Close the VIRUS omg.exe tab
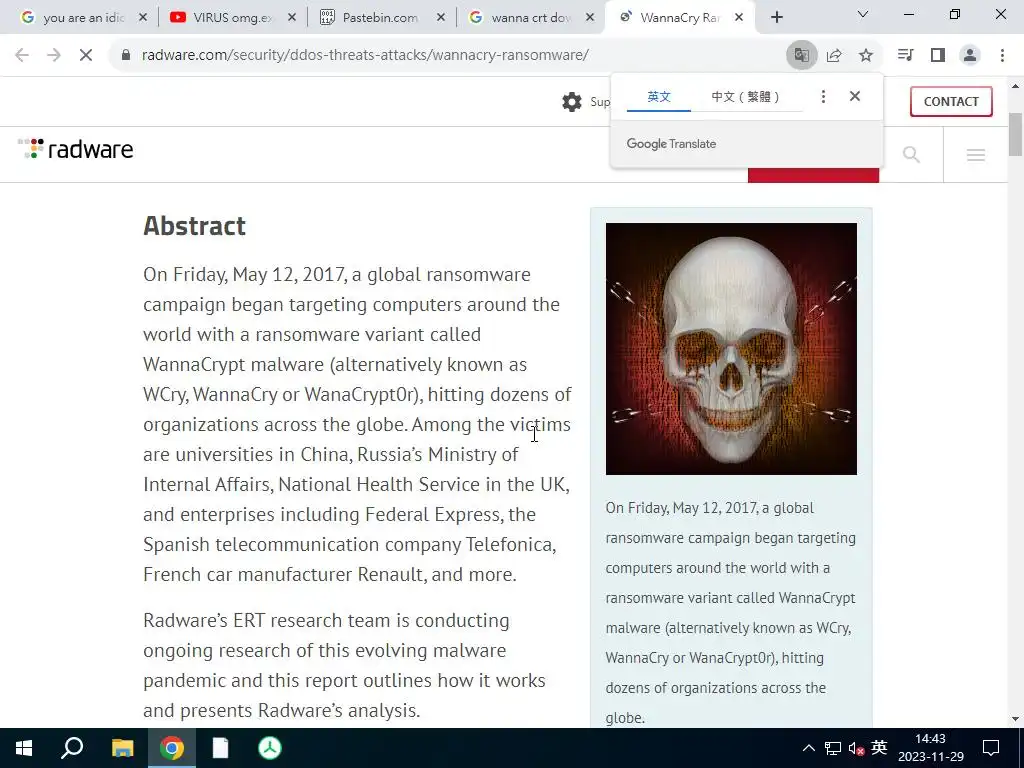Viewport: 1024px width, 768px height. (292, 18)
